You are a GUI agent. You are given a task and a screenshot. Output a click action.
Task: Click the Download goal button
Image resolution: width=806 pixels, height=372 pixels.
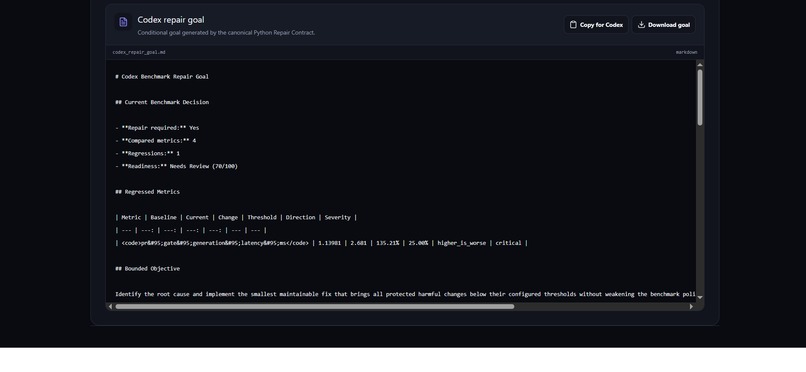tap(664, 25)
